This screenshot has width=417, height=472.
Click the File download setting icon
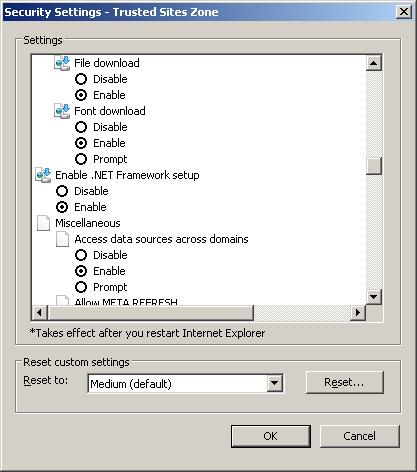(x=62, y=63)
